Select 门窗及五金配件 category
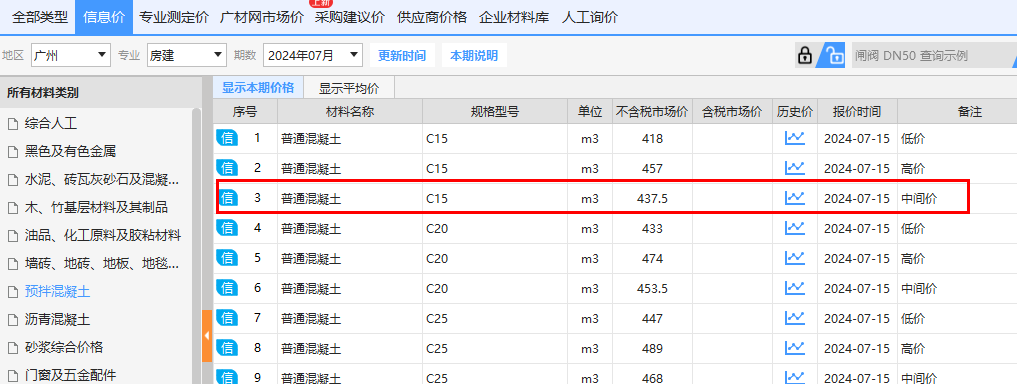The height and width of the screenshot is (384, 1017). pos(70,375)
